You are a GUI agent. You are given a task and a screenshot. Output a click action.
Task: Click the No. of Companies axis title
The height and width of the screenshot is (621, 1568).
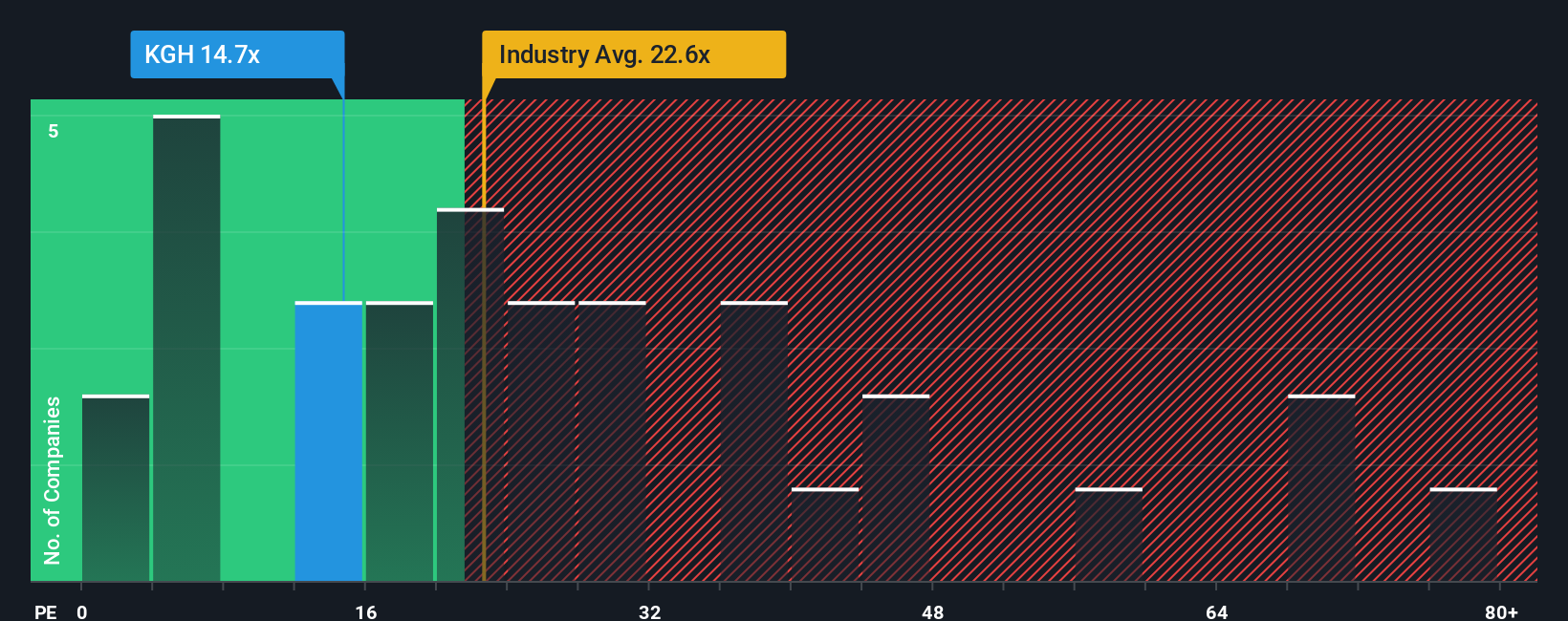pos(53,481)
